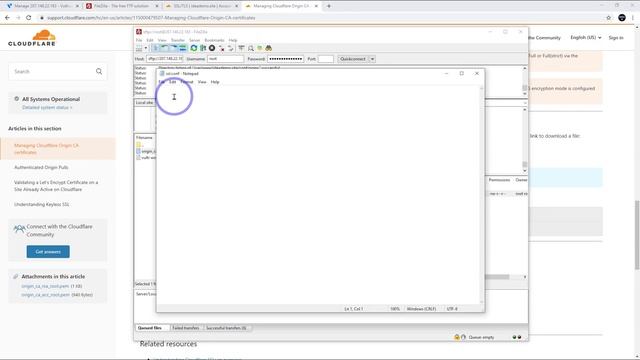640x360 pixels.
Task: Click 'Queue empty' status in FileZilla
Action: (481, 337)
